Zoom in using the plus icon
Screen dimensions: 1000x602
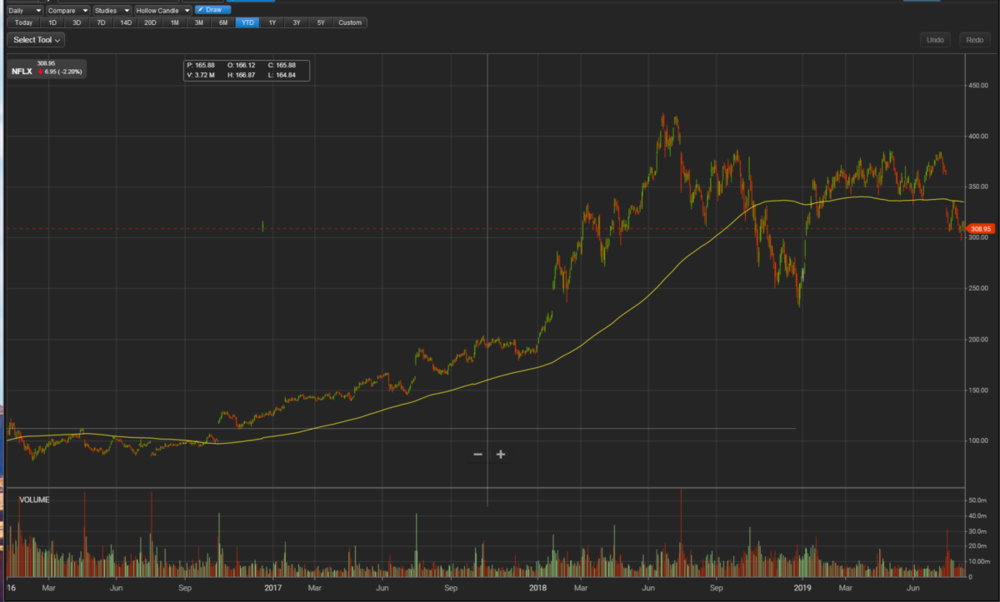click(501, 454)
